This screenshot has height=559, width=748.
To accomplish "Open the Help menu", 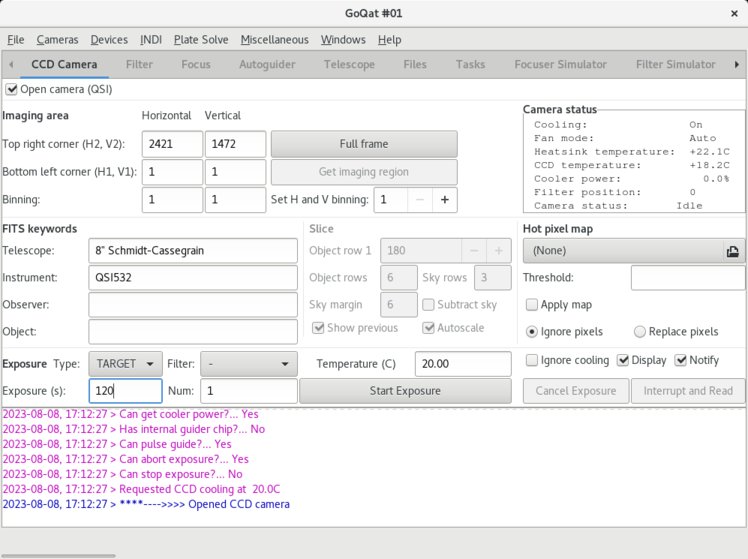I will point(389,40).
